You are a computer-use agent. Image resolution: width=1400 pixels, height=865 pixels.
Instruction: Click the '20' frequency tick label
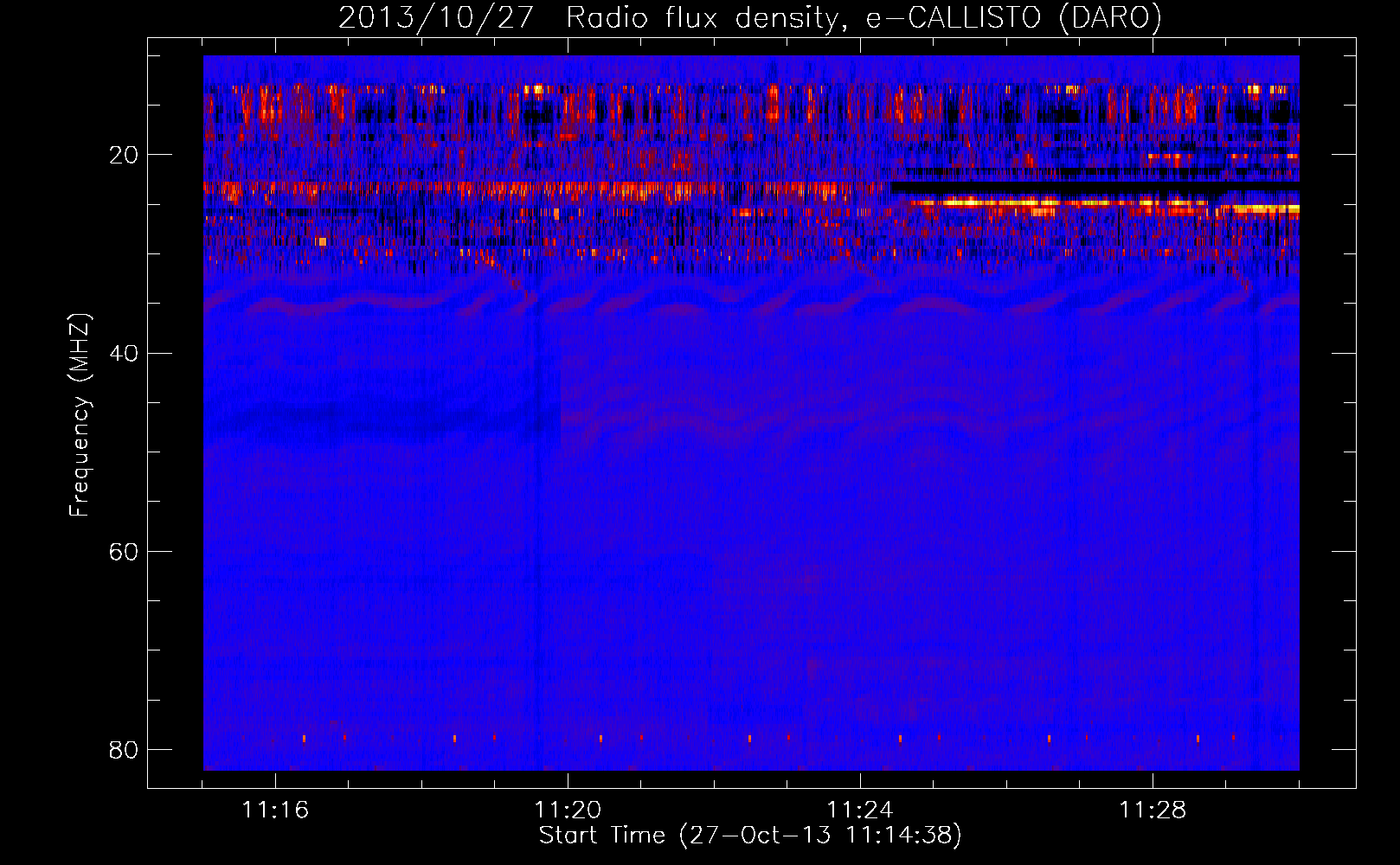[x=124, y=156]
